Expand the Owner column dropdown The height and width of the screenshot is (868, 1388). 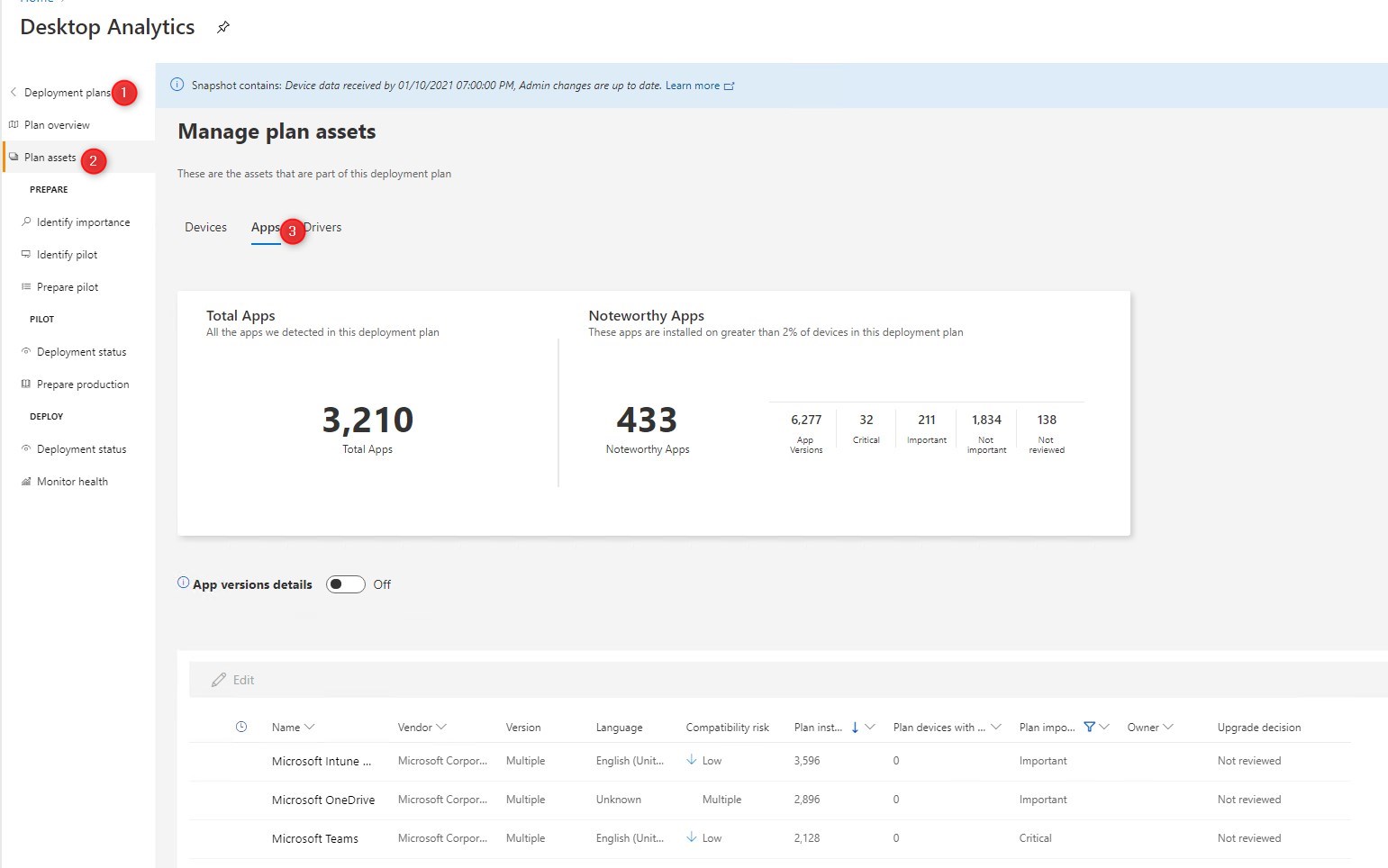[1168, 727]
